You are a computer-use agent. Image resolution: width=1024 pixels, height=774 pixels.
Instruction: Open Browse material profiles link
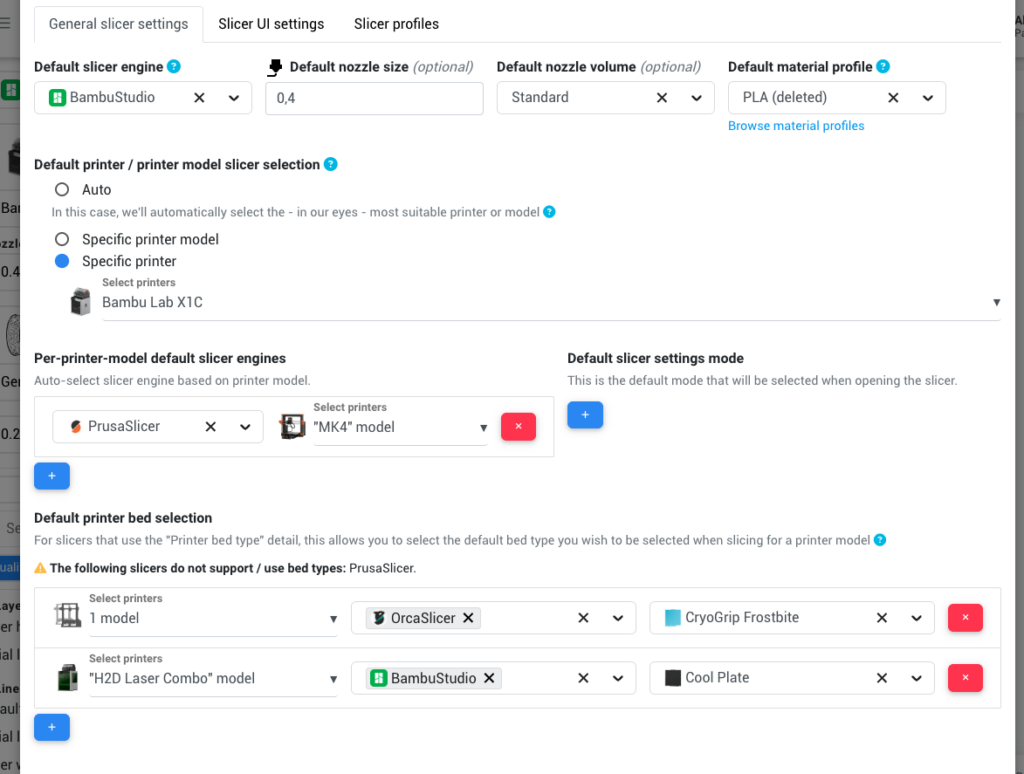point(796,126)
